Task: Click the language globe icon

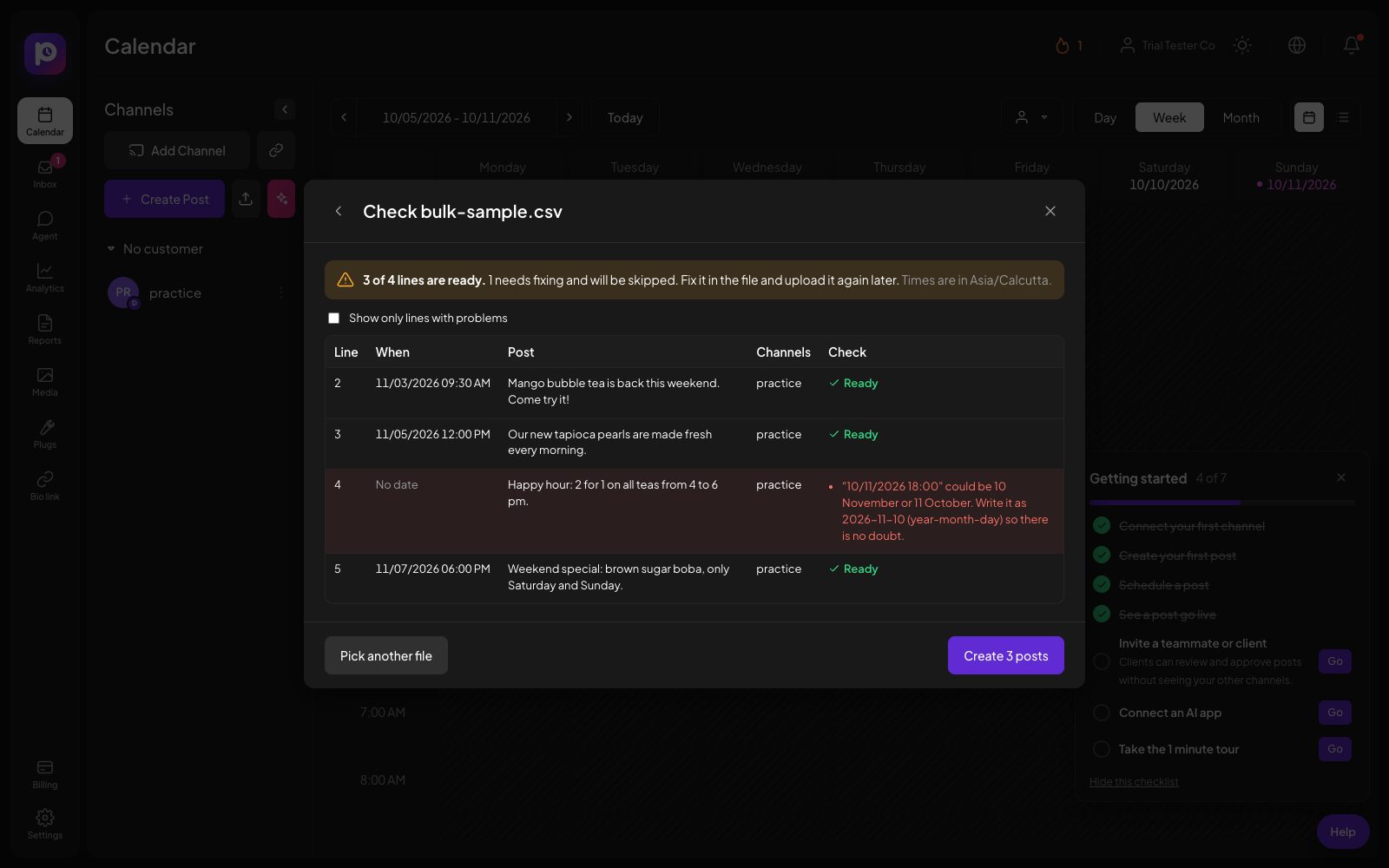Action: click(x=1297, y=45)
